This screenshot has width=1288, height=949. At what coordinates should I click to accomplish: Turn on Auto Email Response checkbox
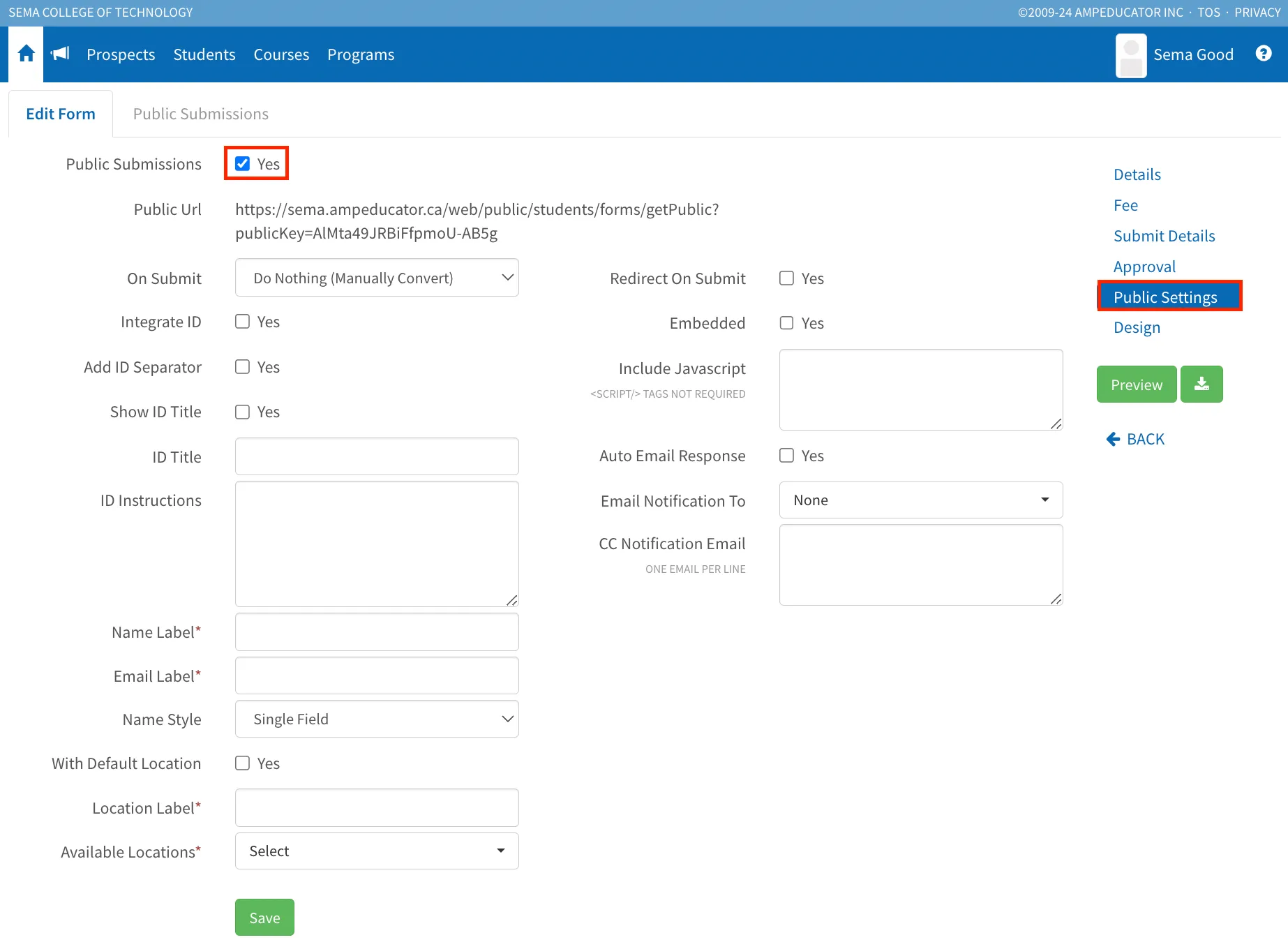click(x=786, y=456)
